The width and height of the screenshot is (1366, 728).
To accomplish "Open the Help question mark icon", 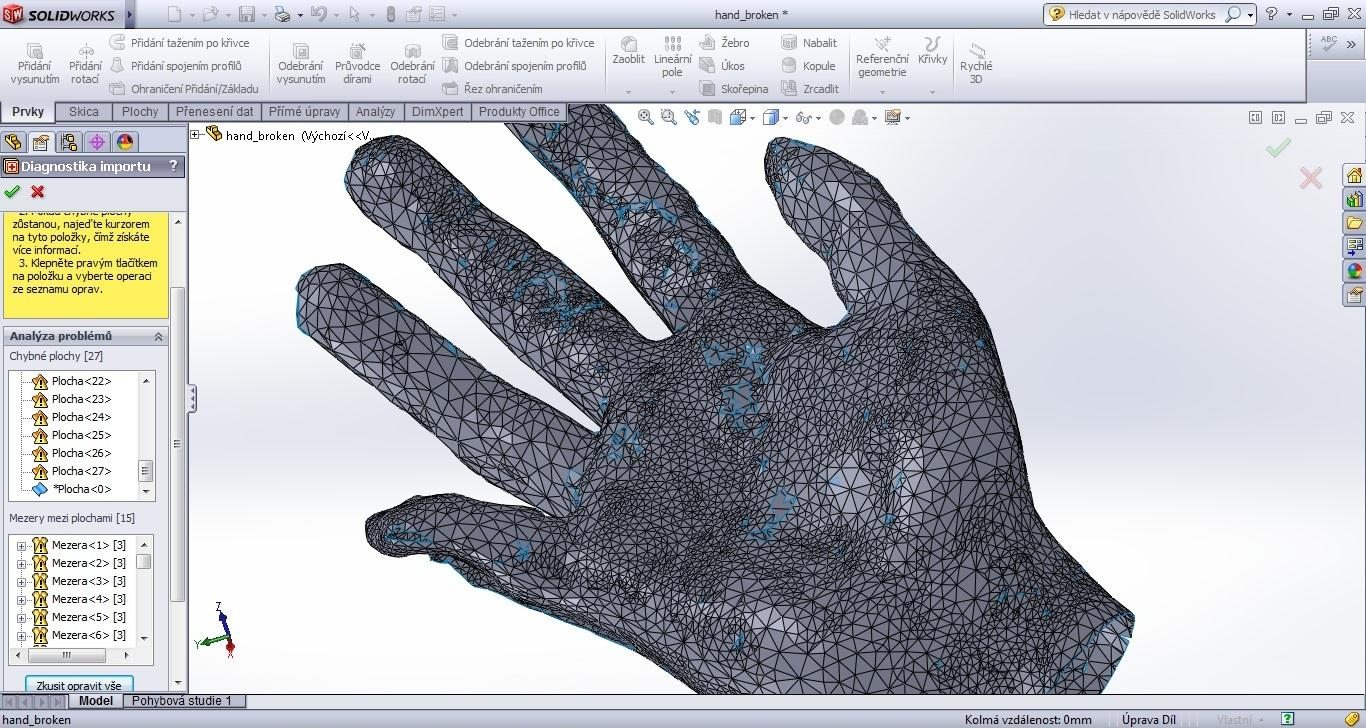I will pyautogui.click(x=1271, y=14).
